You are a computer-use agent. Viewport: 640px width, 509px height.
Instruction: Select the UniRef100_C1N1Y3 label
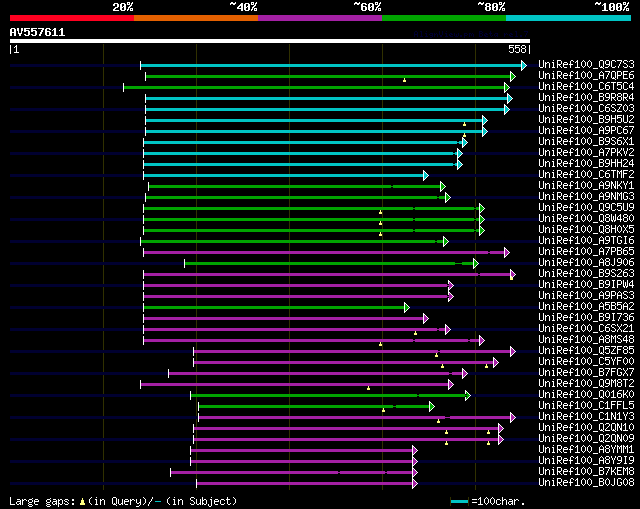tap(586, 417)
